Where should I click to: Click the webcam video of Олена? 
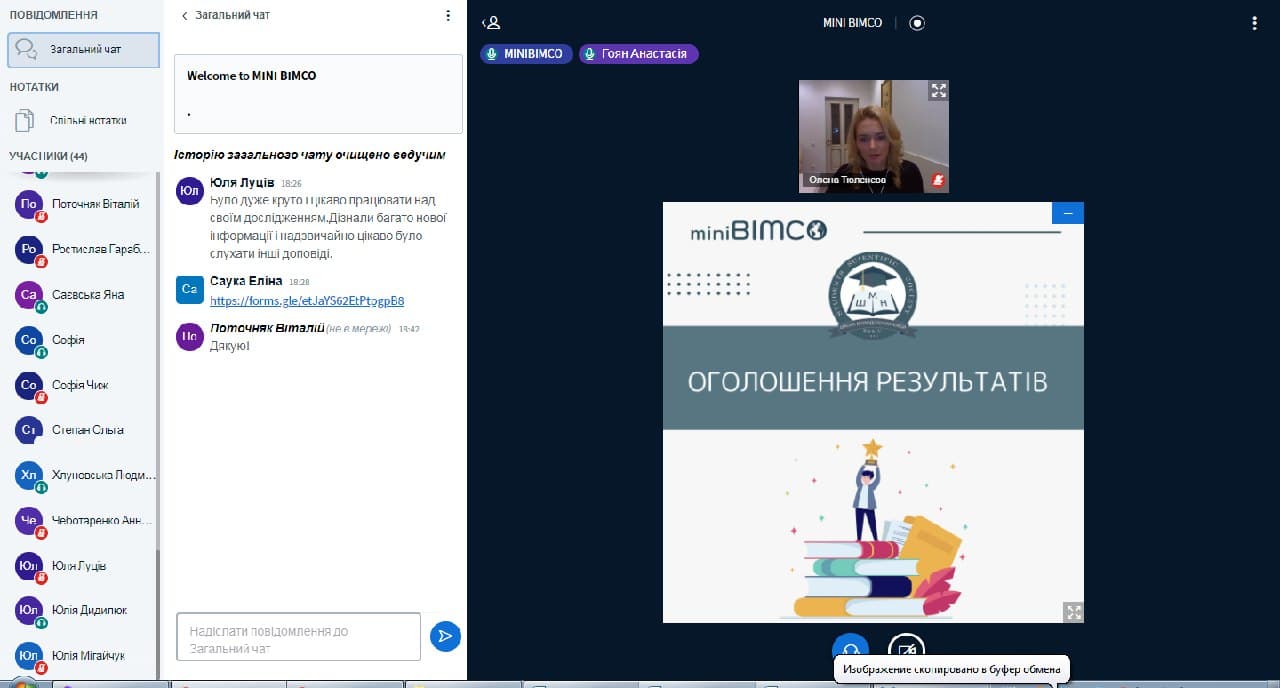click(x=874, y=136)
